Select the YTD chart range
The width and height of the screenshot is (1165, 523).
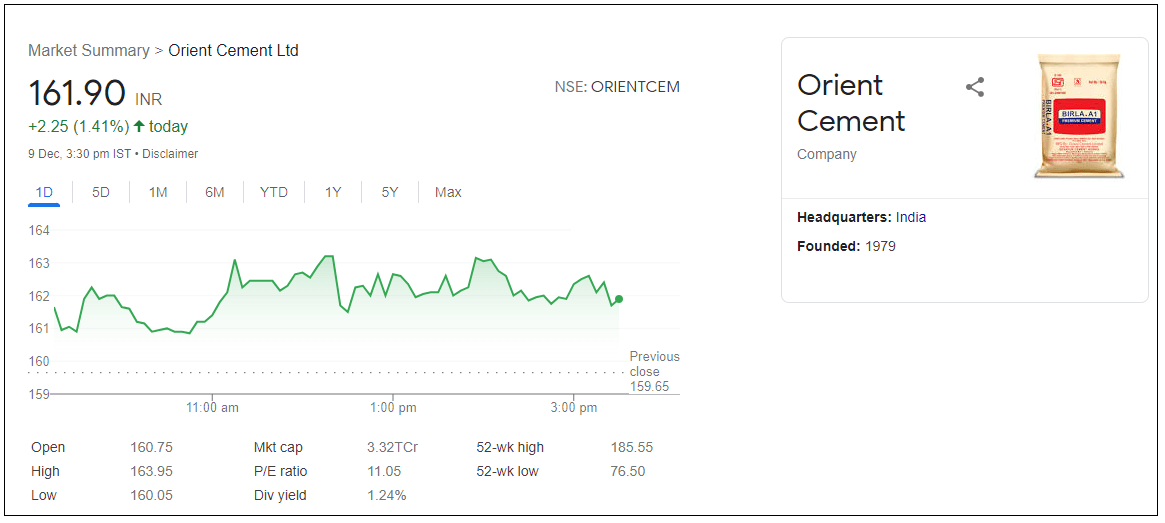click(273, 192)
